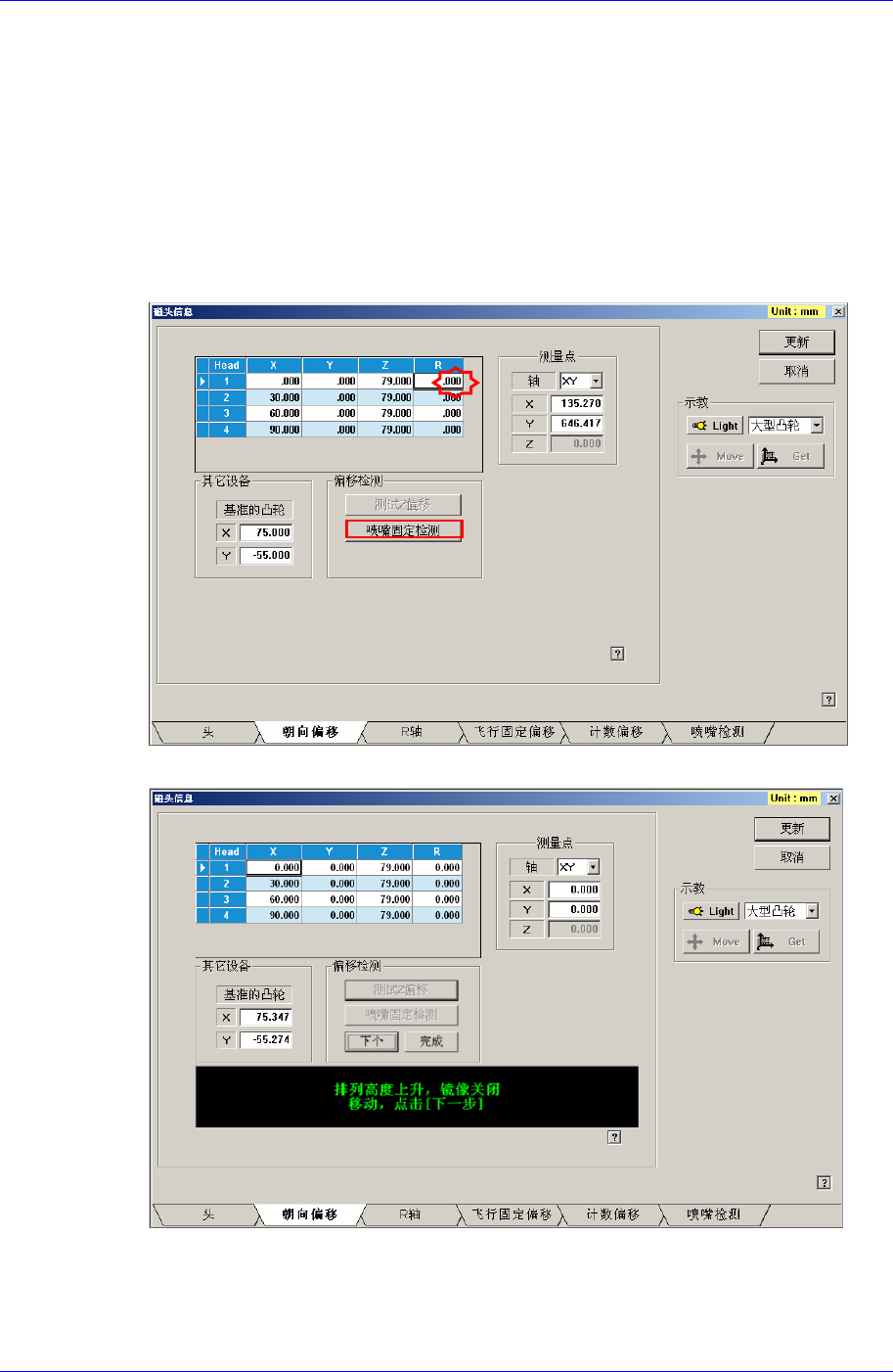The height and width of the screenshot is (1372, 893).
Task: Click the Unit : mm indicator in upper window
Action: coord(794,311)
